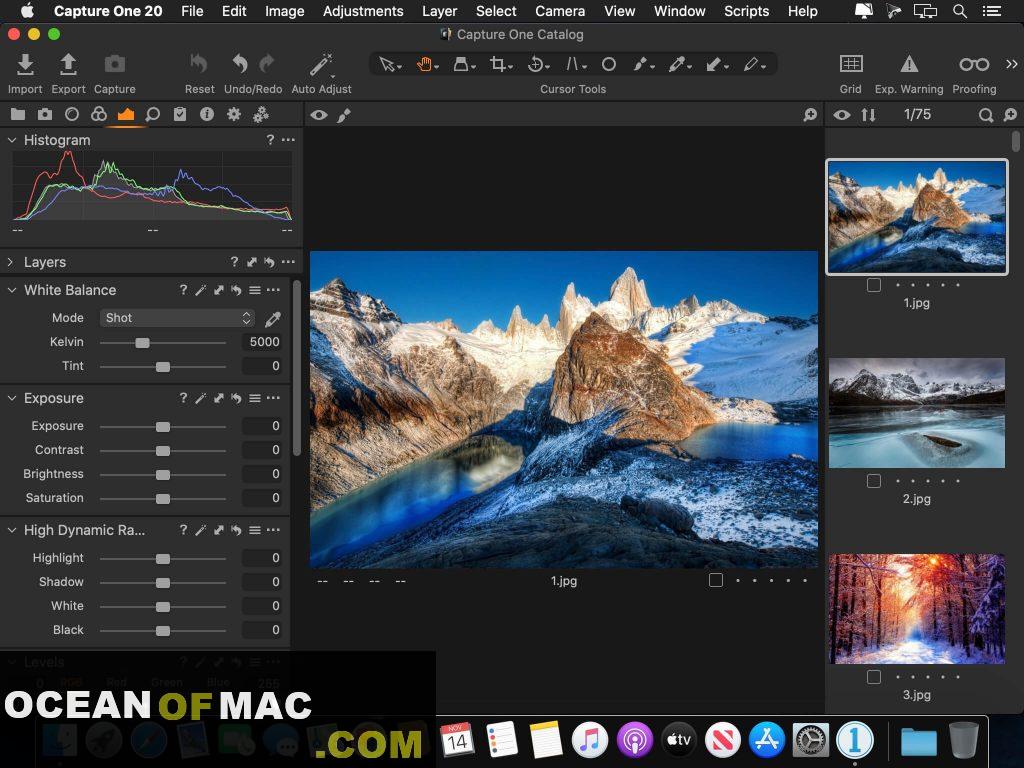Open the Grid overlay tool
The image size is (1024, 768).
pos(851,64)
